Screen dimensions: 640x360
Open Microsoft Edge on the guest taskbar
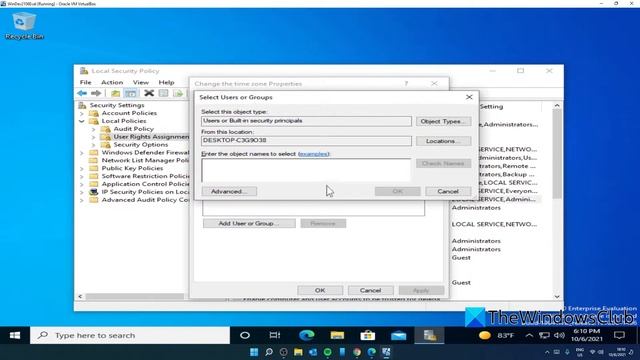point(307,336)
